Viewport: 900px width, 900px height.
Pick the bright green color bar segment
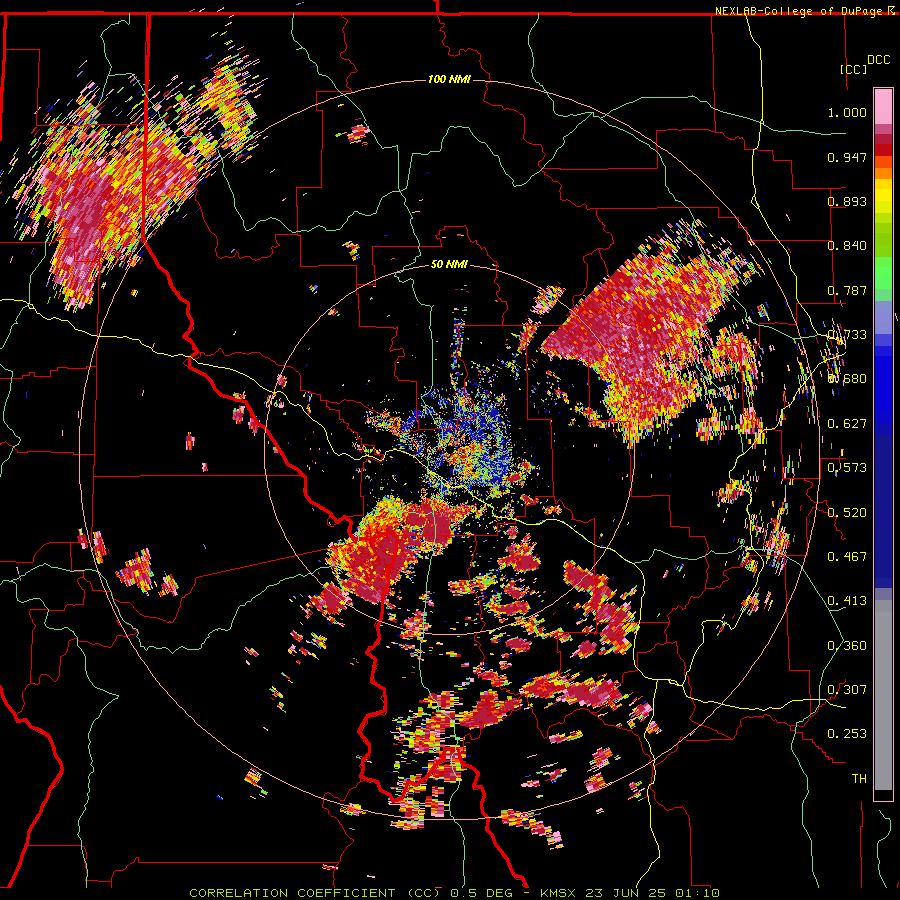pos(883,273)
